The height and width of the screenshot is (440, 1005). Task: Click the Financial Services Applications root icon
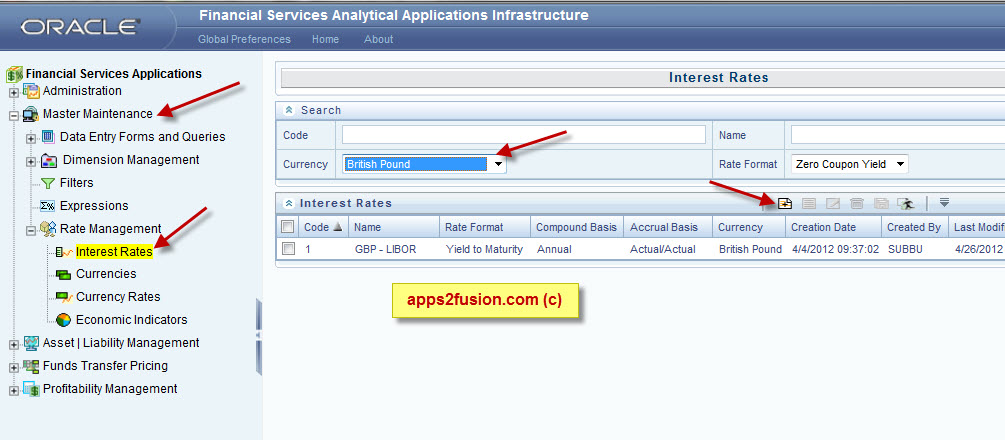click(x=15, y=74)
